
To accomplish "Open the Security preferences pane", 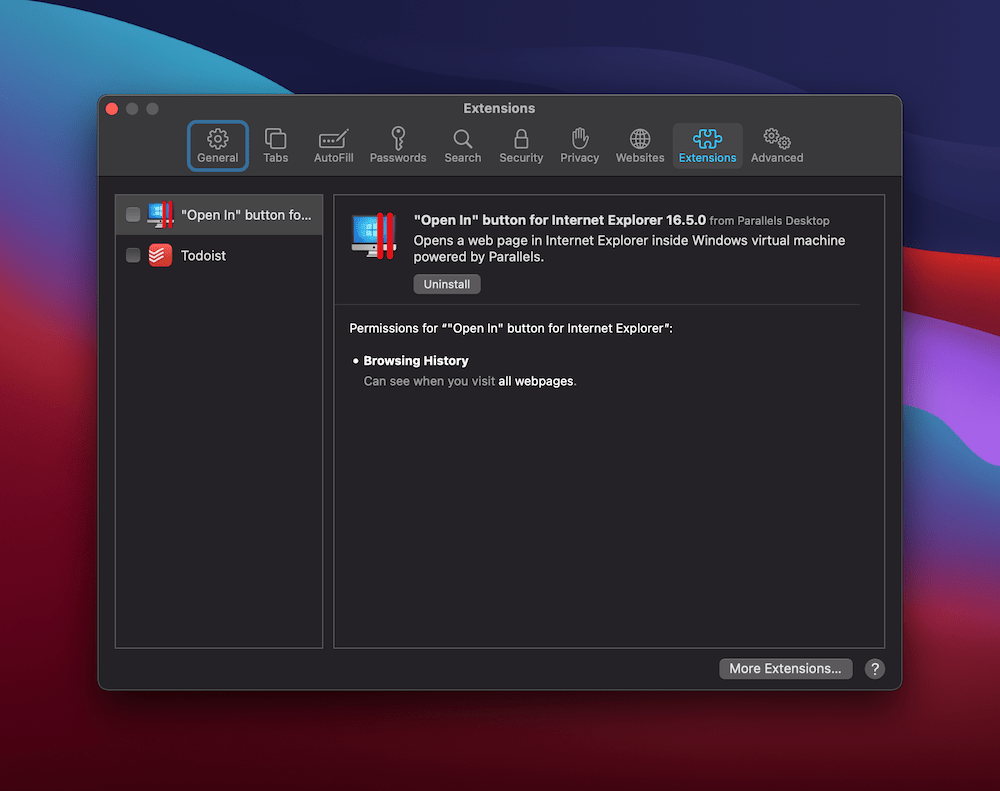I will pyautogui.click(x=521, y=145).
